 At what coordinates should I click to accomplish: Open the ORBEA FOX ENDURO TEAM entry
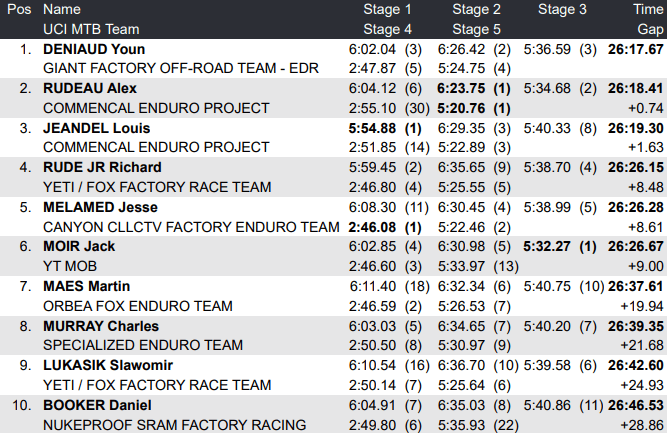(x=138, y=305)
